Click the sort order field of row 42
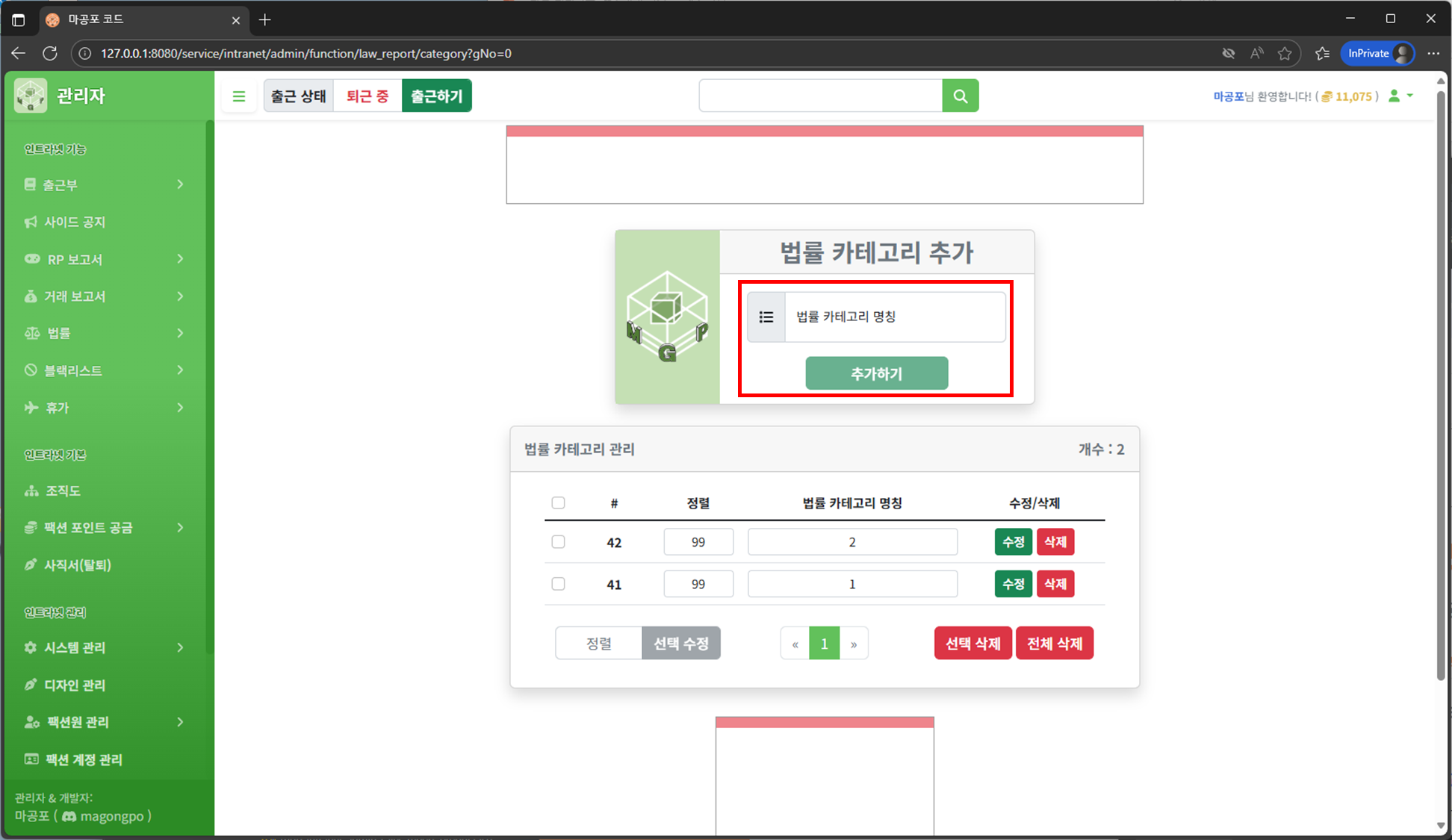The image size is (1452, 840). pyautogui.click(x=698, y=542)
